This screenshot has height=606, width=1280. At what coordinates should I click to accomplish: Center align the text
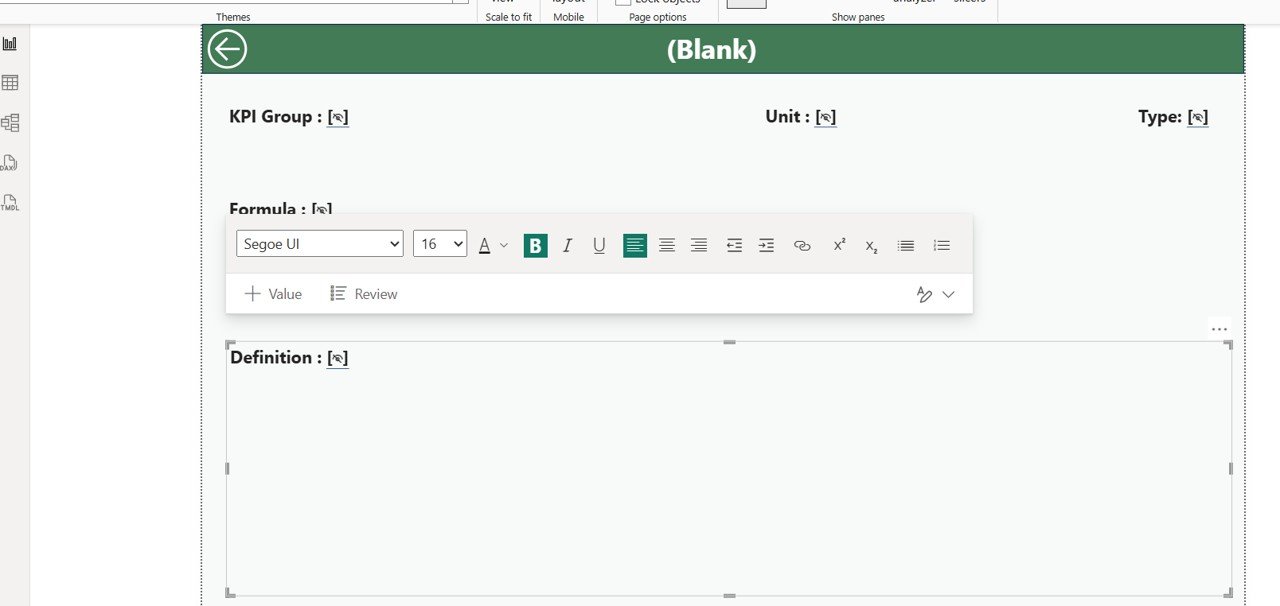coord(667,245)
